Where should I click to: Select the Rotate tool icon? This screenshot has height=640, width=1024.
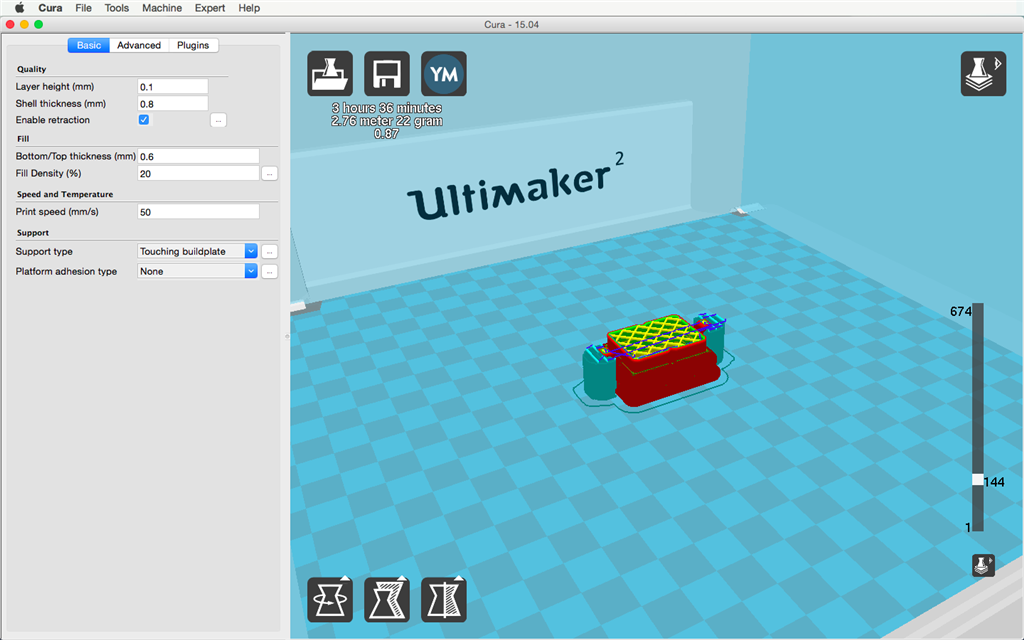(330, 600)
